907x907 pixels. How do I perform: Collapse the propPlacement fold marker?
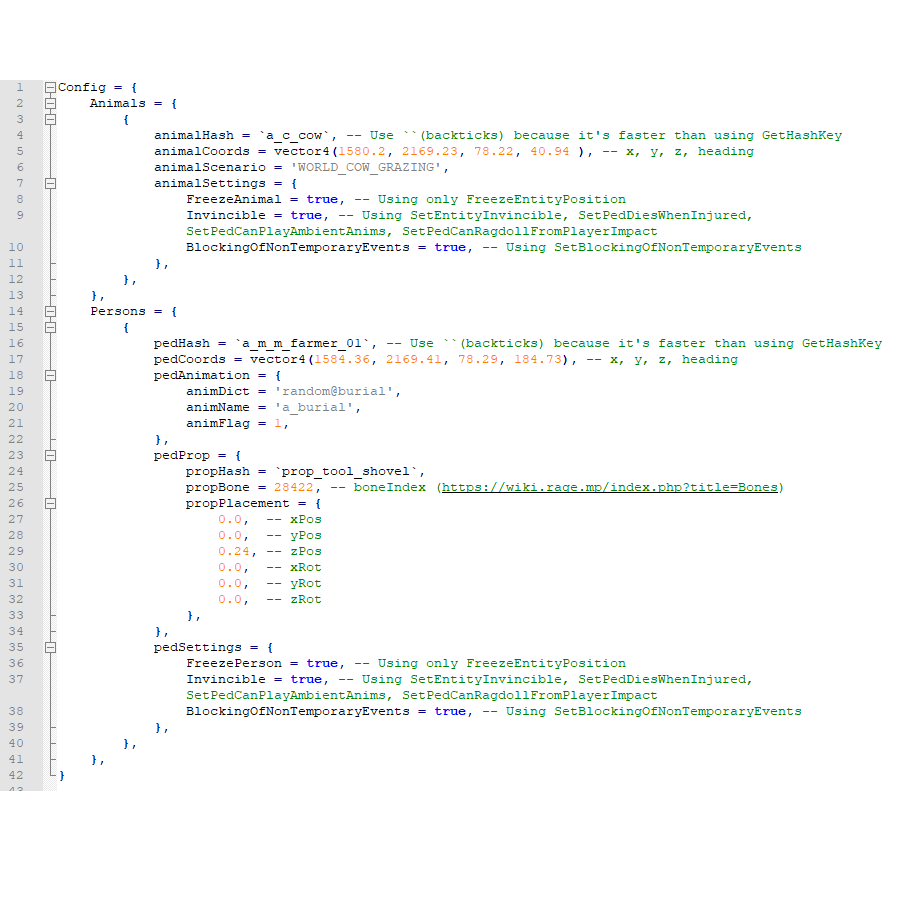[x=50, y=503]
